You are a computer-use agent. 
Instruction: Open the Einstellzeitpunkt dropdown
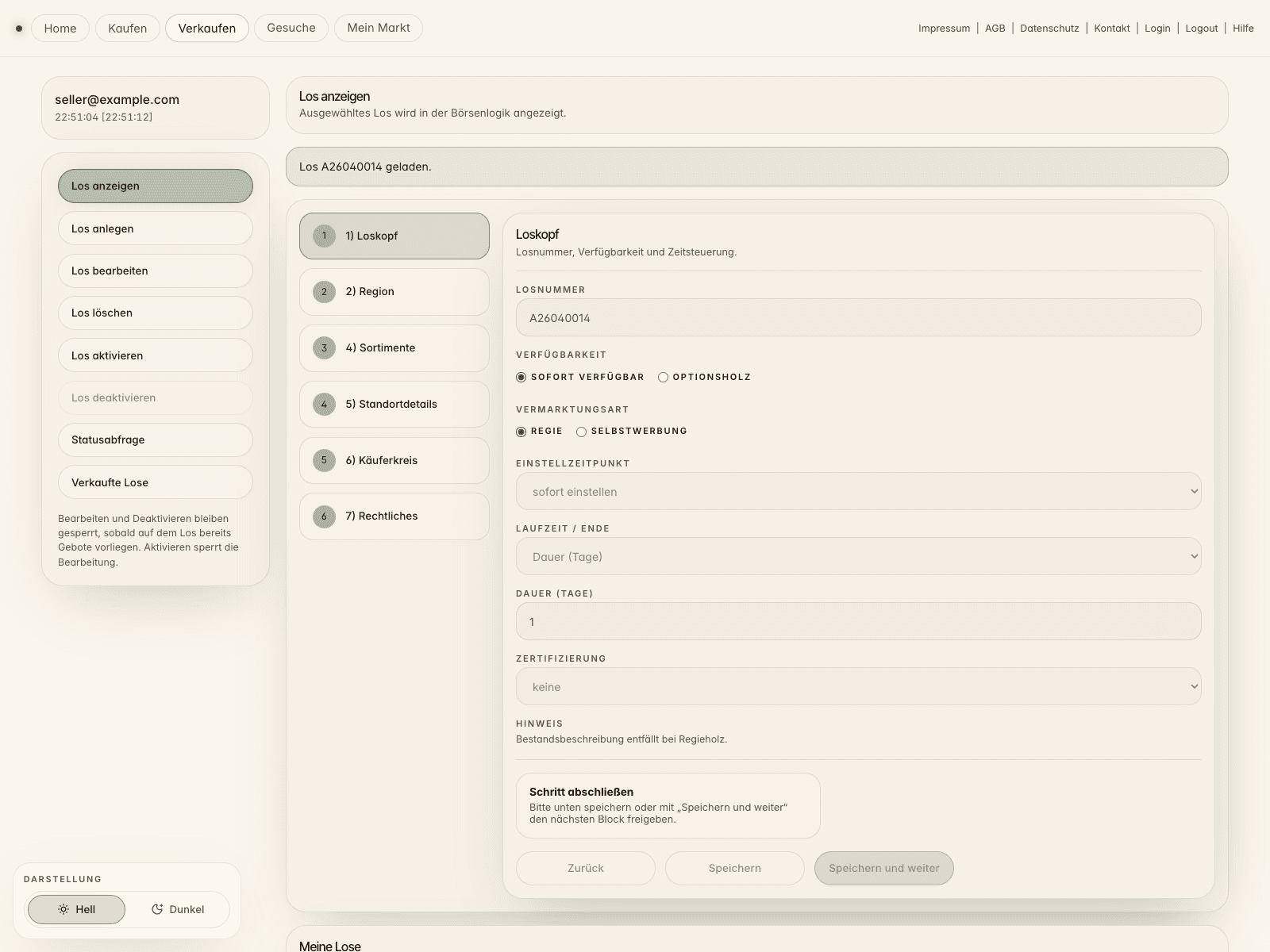point(858,492)
